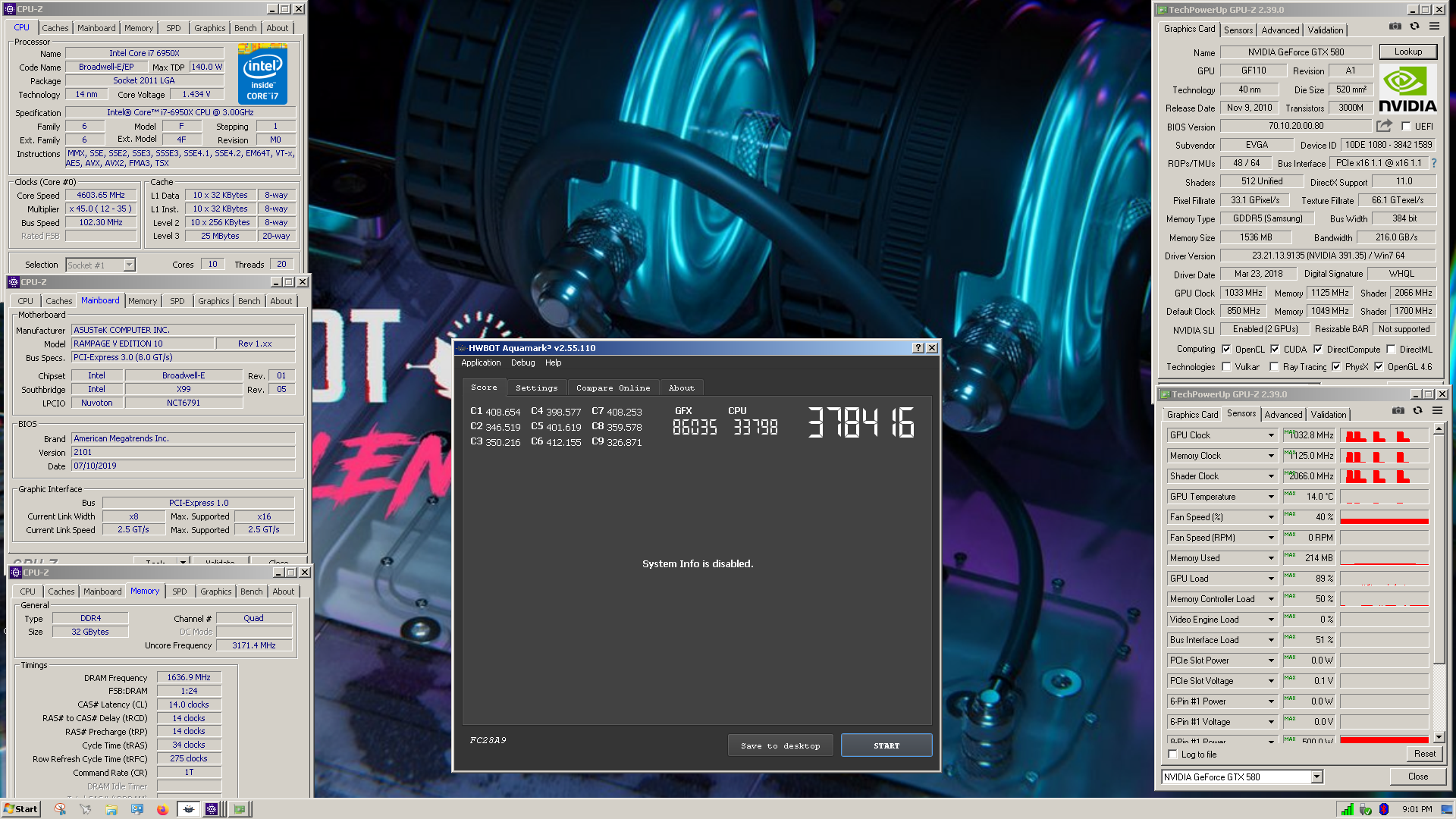Image resolution: width=1456 pixels, height=819 pixels.
Task: Click GPU-Z Sensors scrollbar down arrow
Action: (1439, 736)
